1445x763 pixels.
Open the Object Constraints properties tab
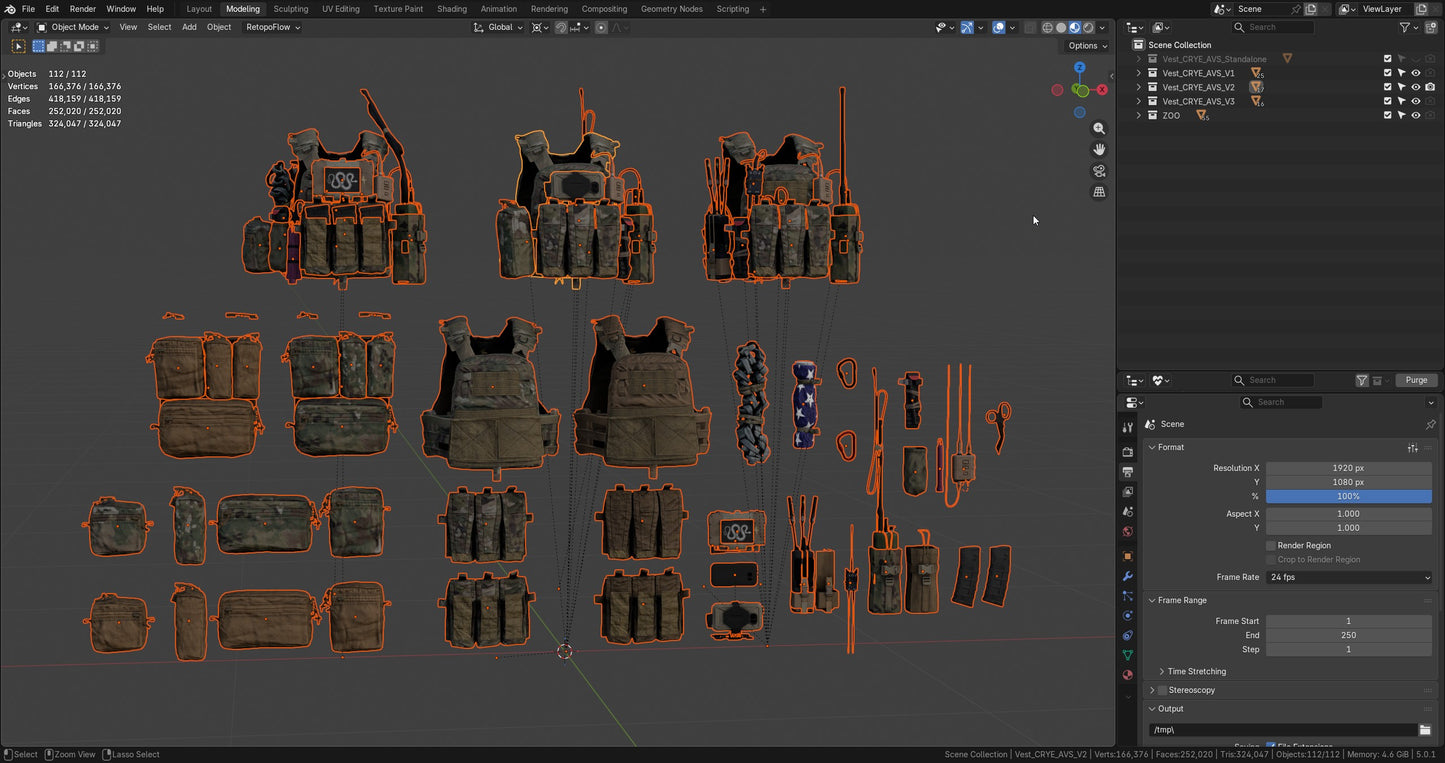coord(1128,635)
